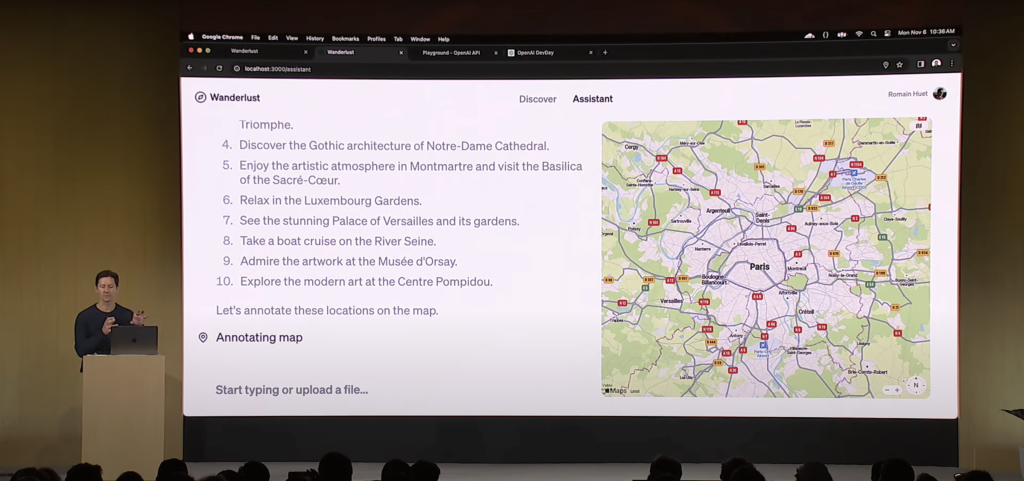Click Paris-Charles de Gaulle airport icon
The image size is (1024, 481).
[853, 172]
